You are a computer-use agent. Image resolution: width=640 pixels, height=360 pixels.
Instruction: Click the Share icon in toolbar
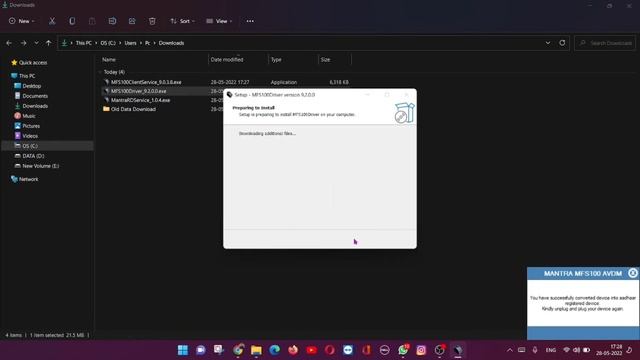(132, 21)
